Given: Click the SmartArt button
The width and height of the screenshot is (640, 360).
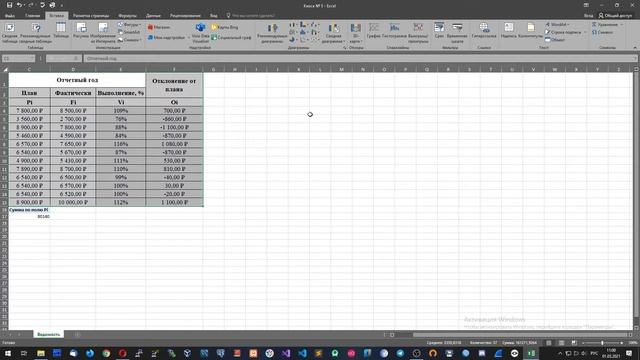Looking at the screenshot, I should (129, 32).
